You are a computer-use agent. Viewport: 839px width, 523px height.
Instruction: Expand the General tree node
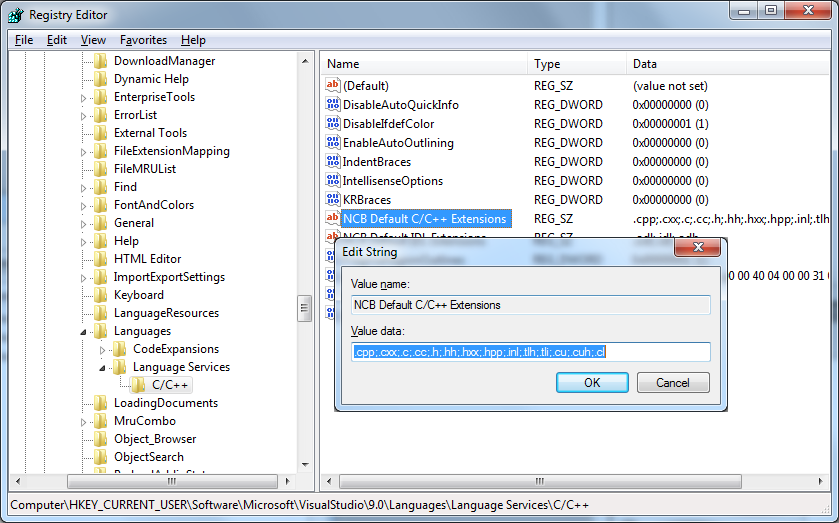click(83, 224)
